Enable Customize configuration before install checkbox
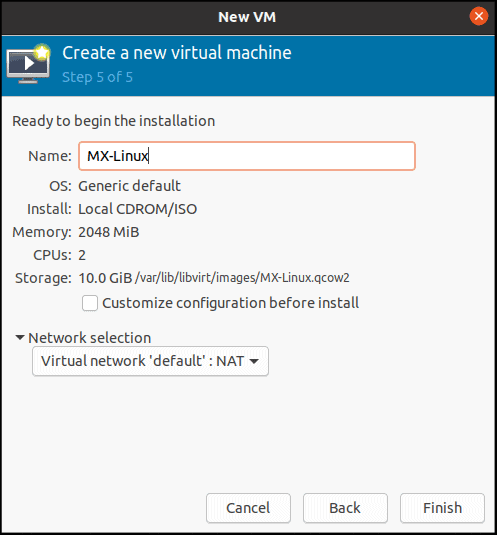Screen dimensions: 497x535 coord(90,303)
